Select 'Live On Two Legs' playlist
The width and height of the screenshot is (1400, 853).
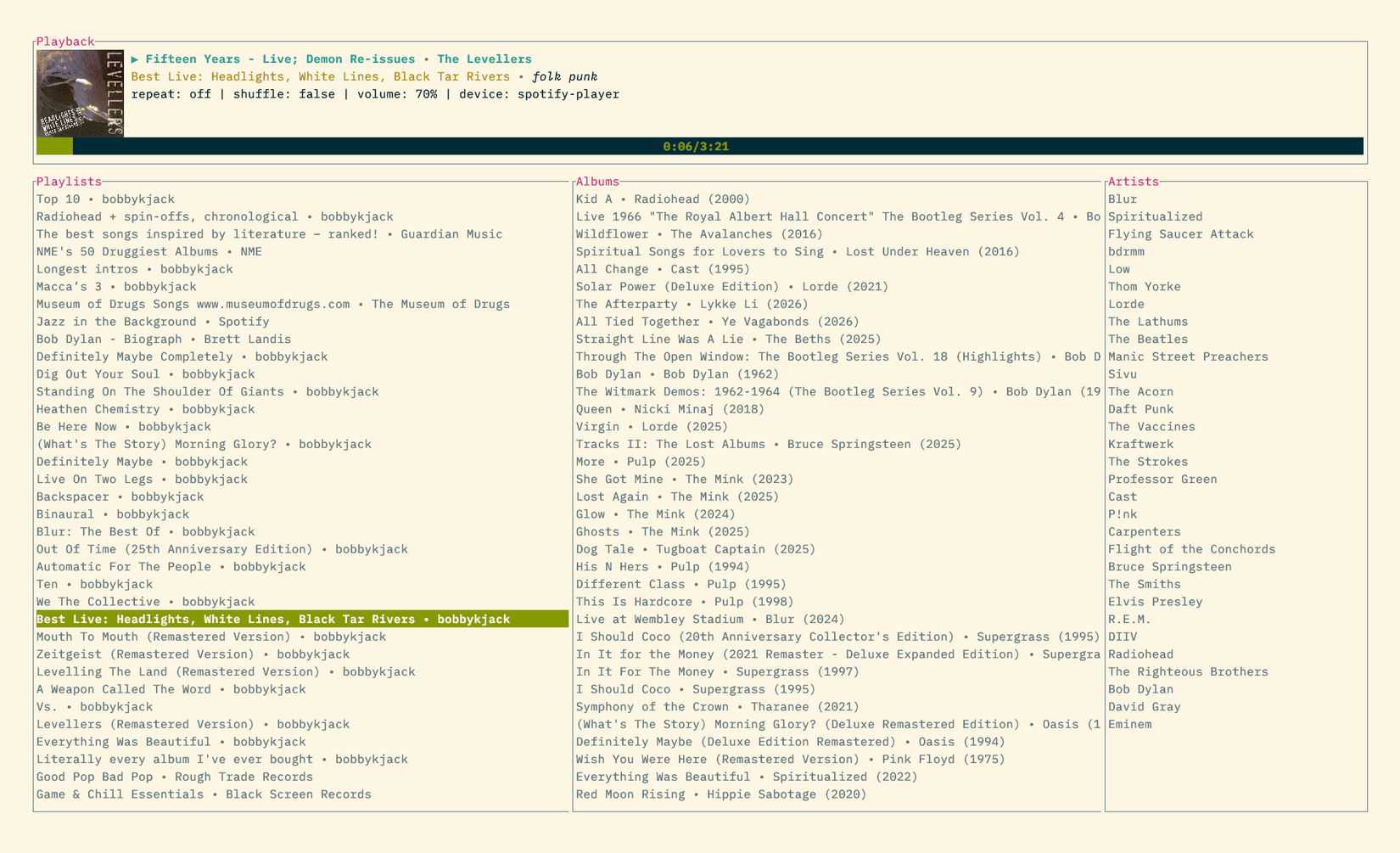click(143, 480)
